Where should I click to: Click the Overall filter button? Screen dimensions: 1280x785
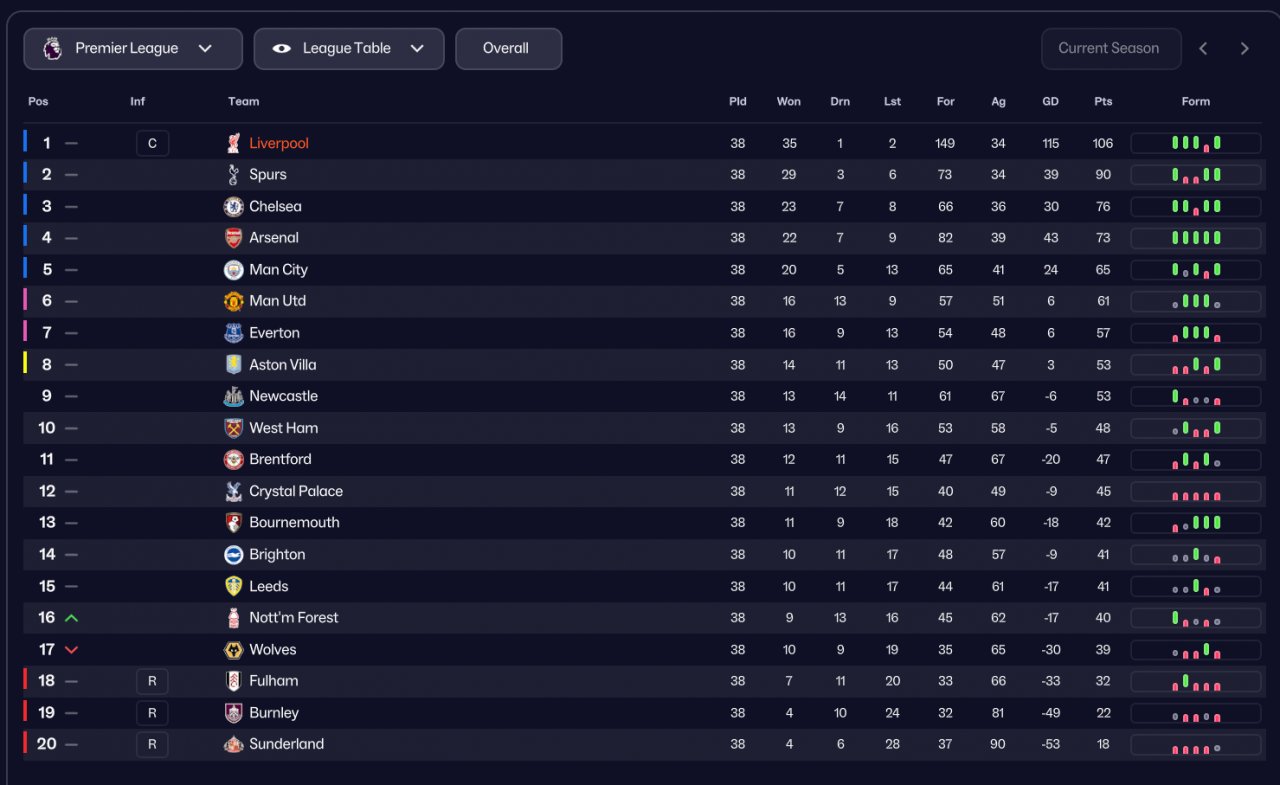click(x=508, y=49)
